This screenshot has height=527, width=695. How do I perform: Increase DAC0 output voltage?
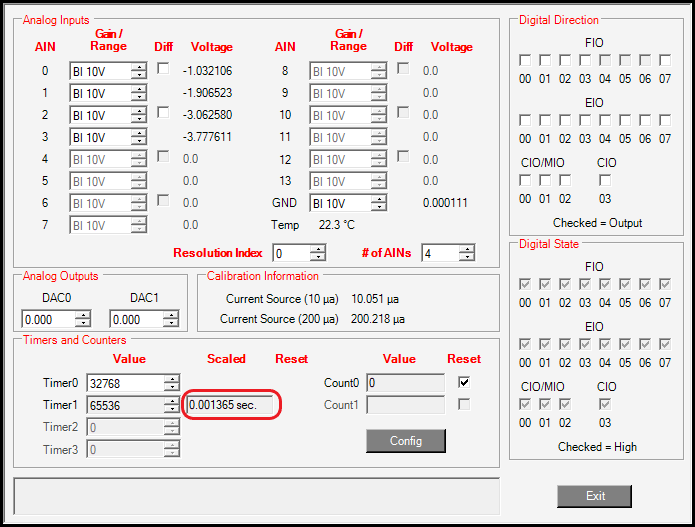[x=83, y=315]
